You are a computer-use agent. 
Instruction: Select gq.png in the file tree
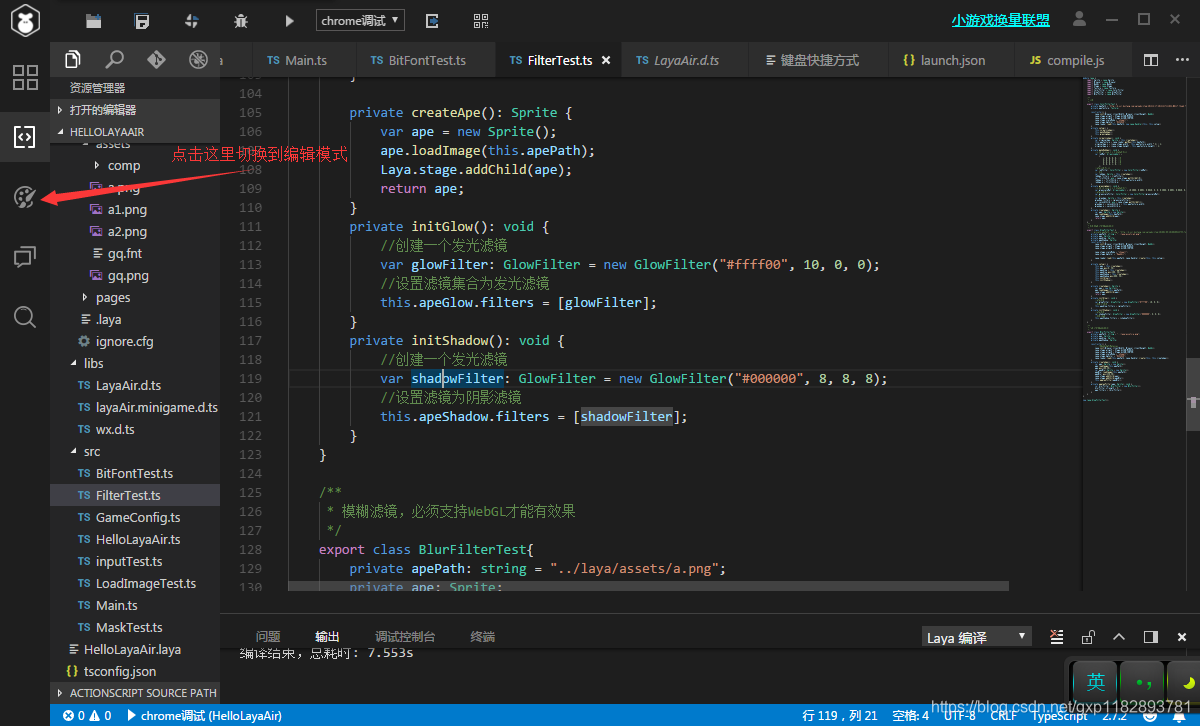tap(128, 275)
